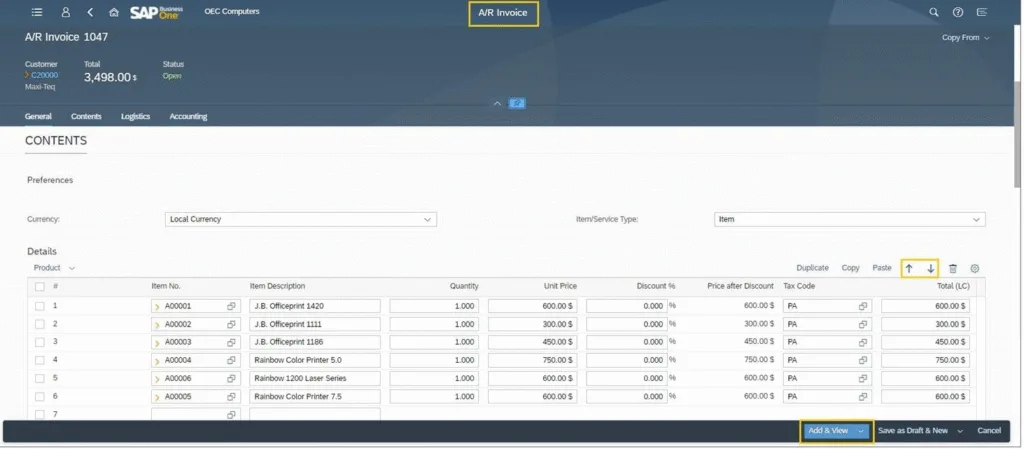Open item list picker for A00003
Image resolution: width=1024 pixels, height=449 pixels.
point(231,342)
